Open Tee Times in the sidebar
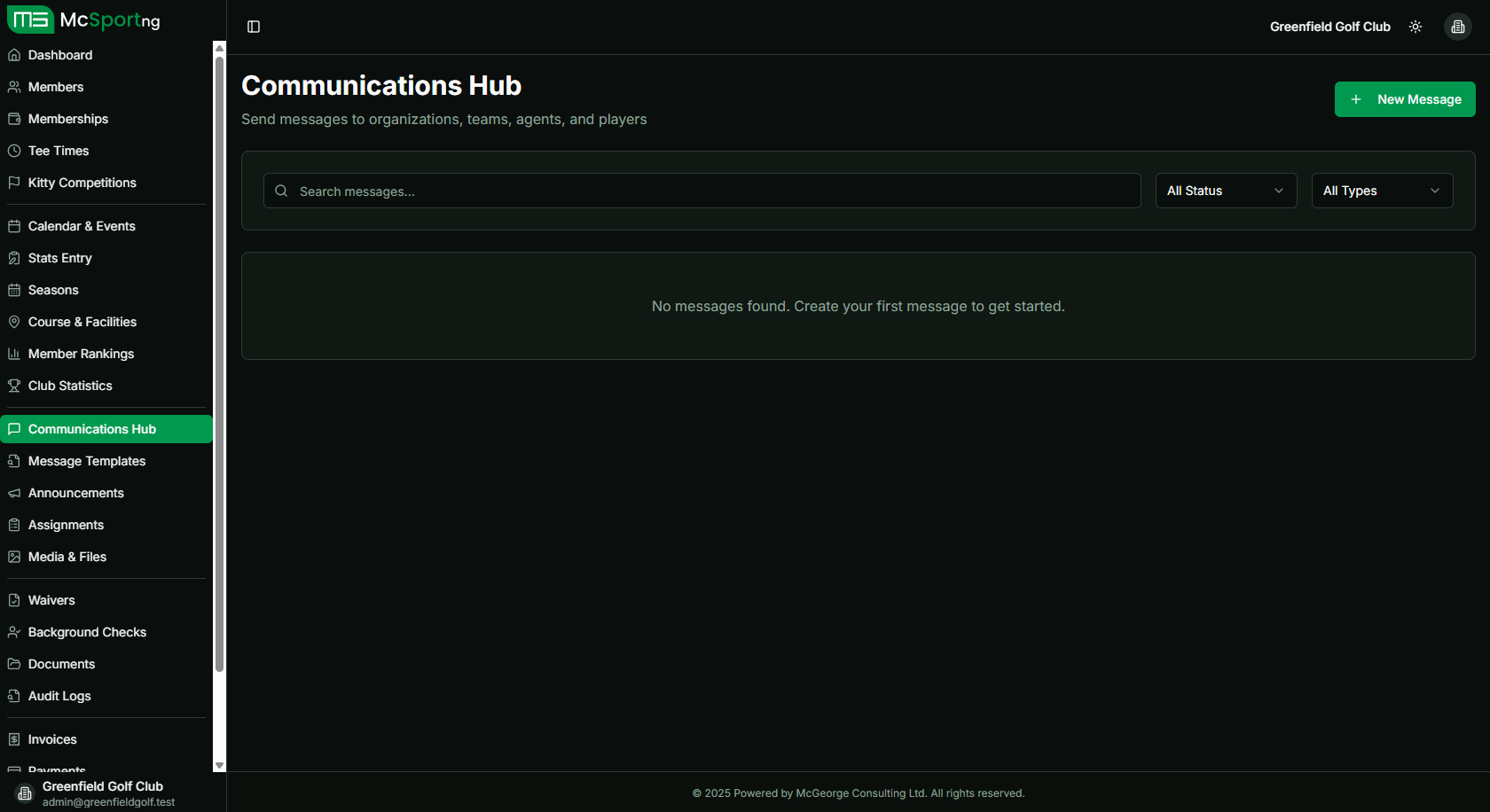 58,151
